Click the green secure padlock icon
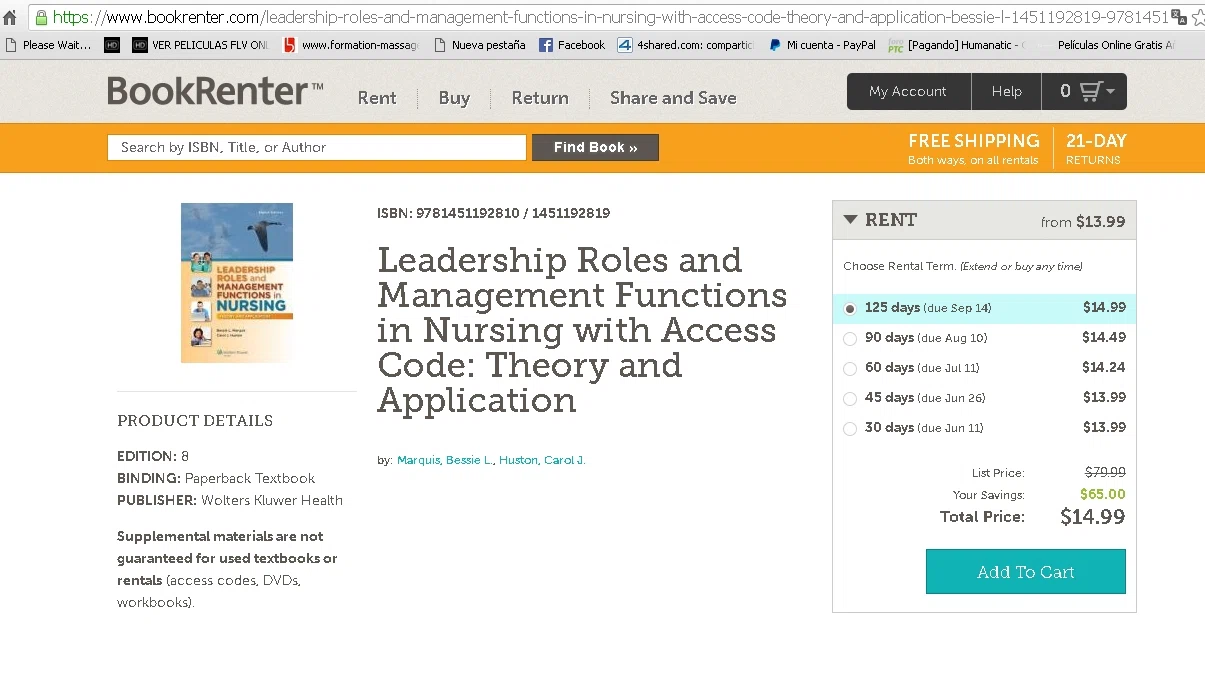Image resolution: width=1205 pixels, height=699 pixels. click(x=41, y=18)
